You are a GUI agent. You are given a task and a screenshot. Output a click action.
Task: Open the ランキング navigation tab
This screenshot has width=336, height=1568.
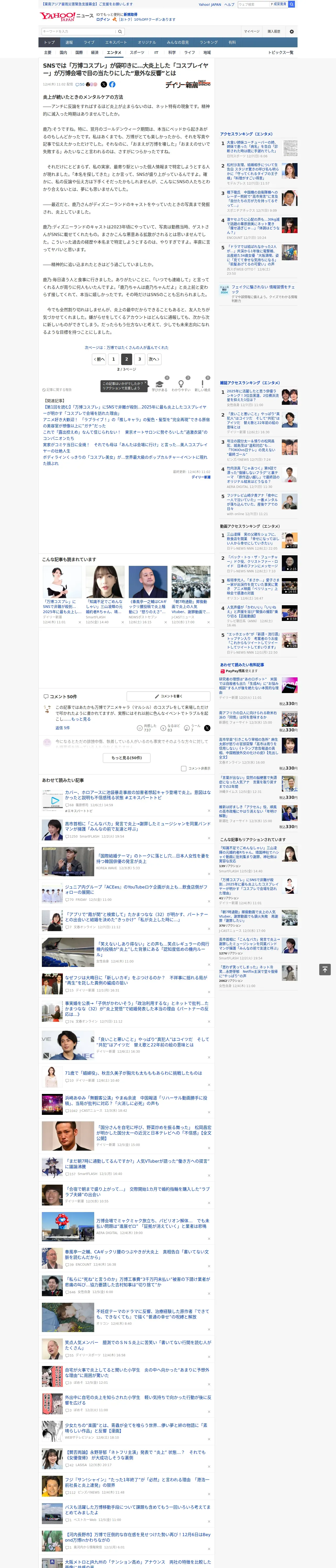(209, 43)
